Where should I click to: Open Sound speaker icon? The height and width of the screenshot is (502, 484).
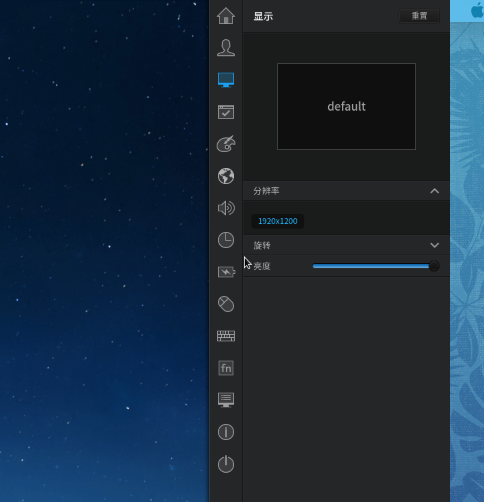[x=226, y=208]
